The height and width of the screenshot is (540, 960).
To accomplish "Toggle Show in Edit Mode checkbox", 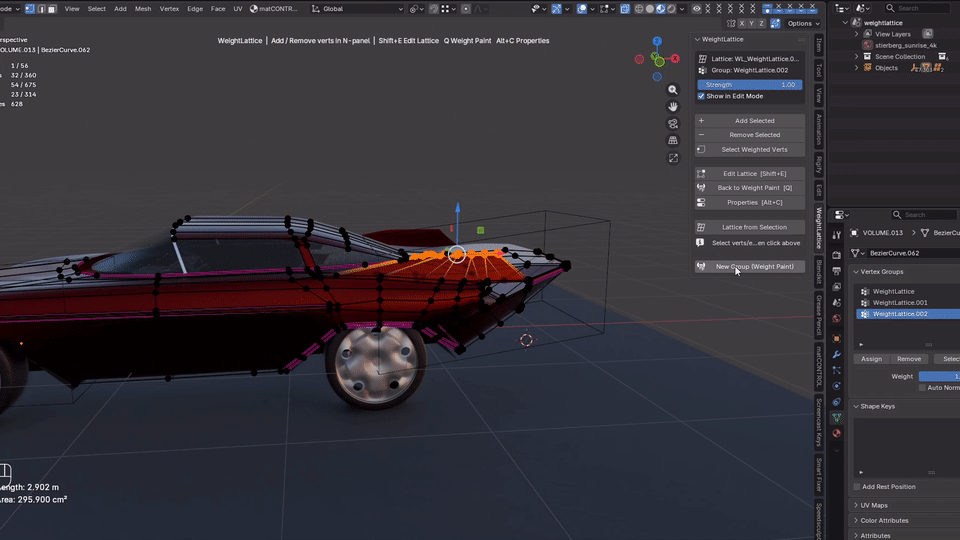I will tap(701, 96).
